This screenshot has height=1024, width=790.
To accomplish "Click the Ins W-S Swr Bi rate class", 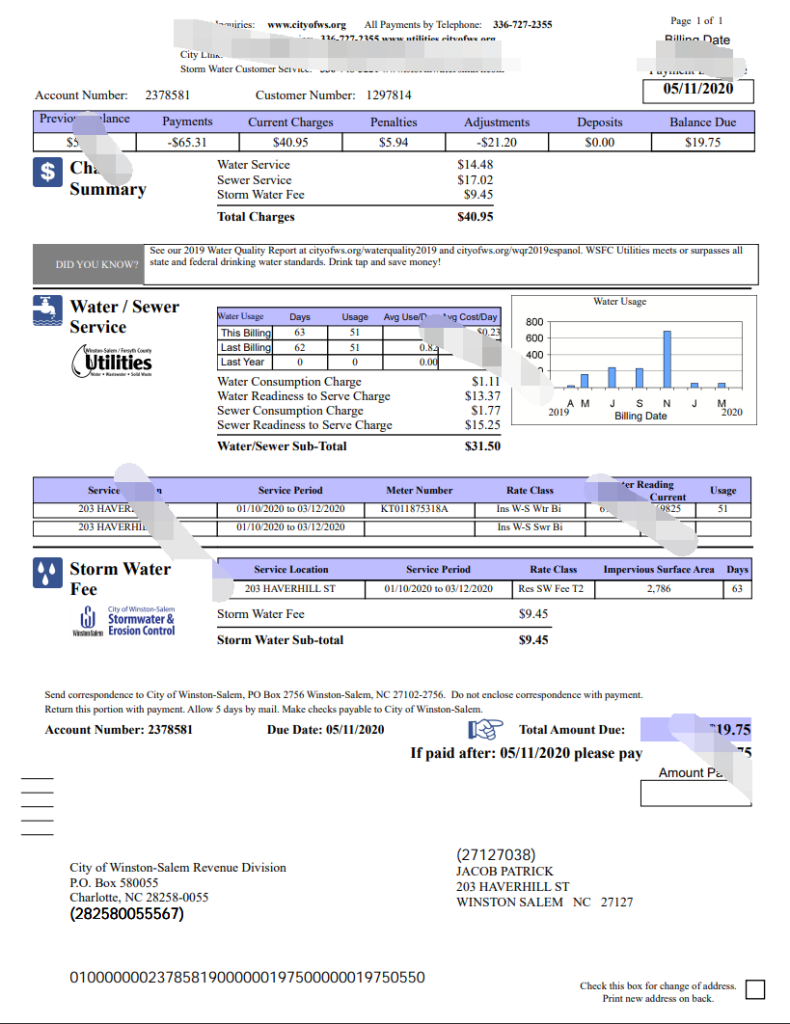I will (529, 527).
